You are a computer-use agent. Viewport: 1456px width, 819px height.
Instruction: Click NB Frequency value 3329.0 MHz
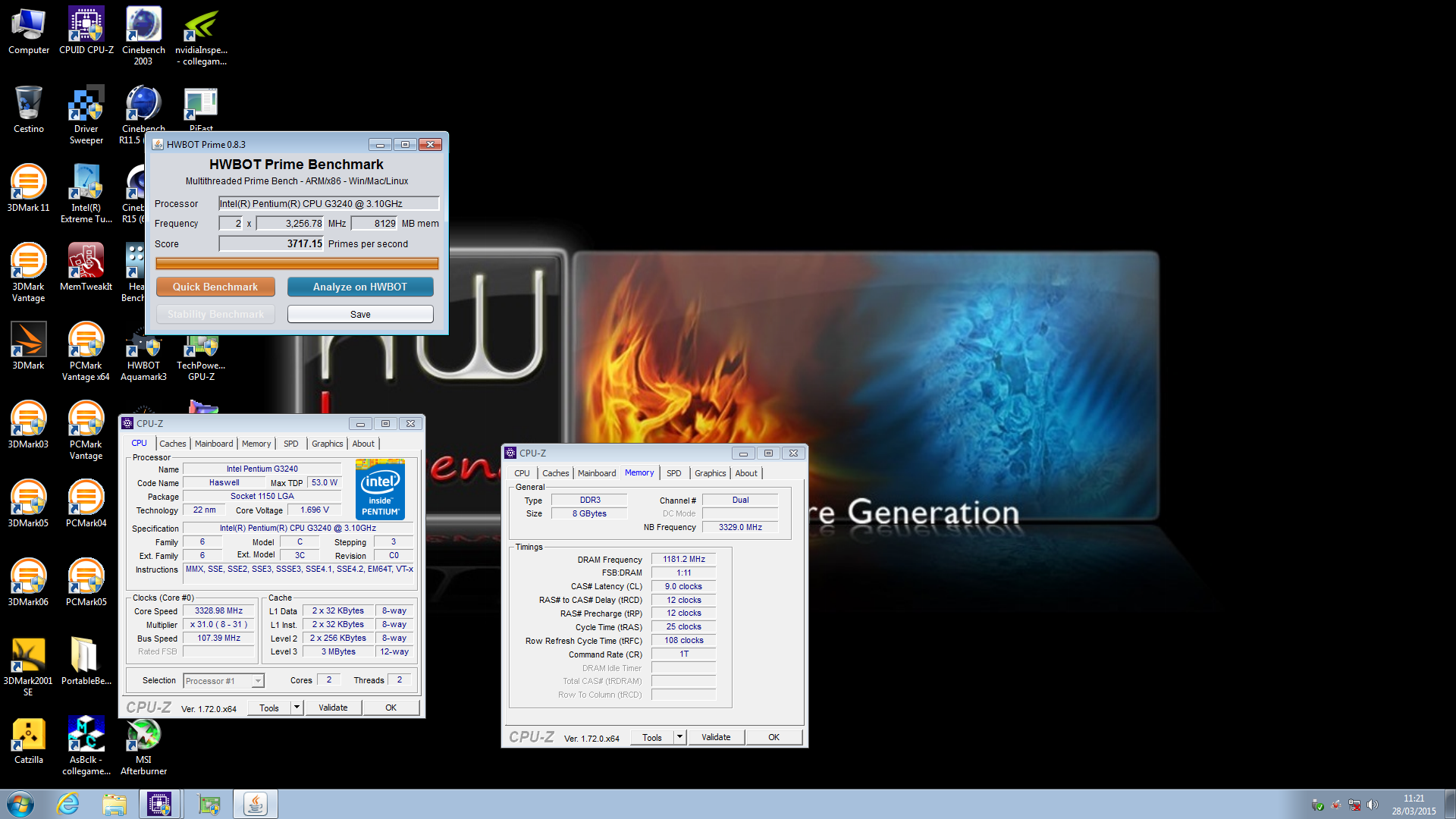740,527
